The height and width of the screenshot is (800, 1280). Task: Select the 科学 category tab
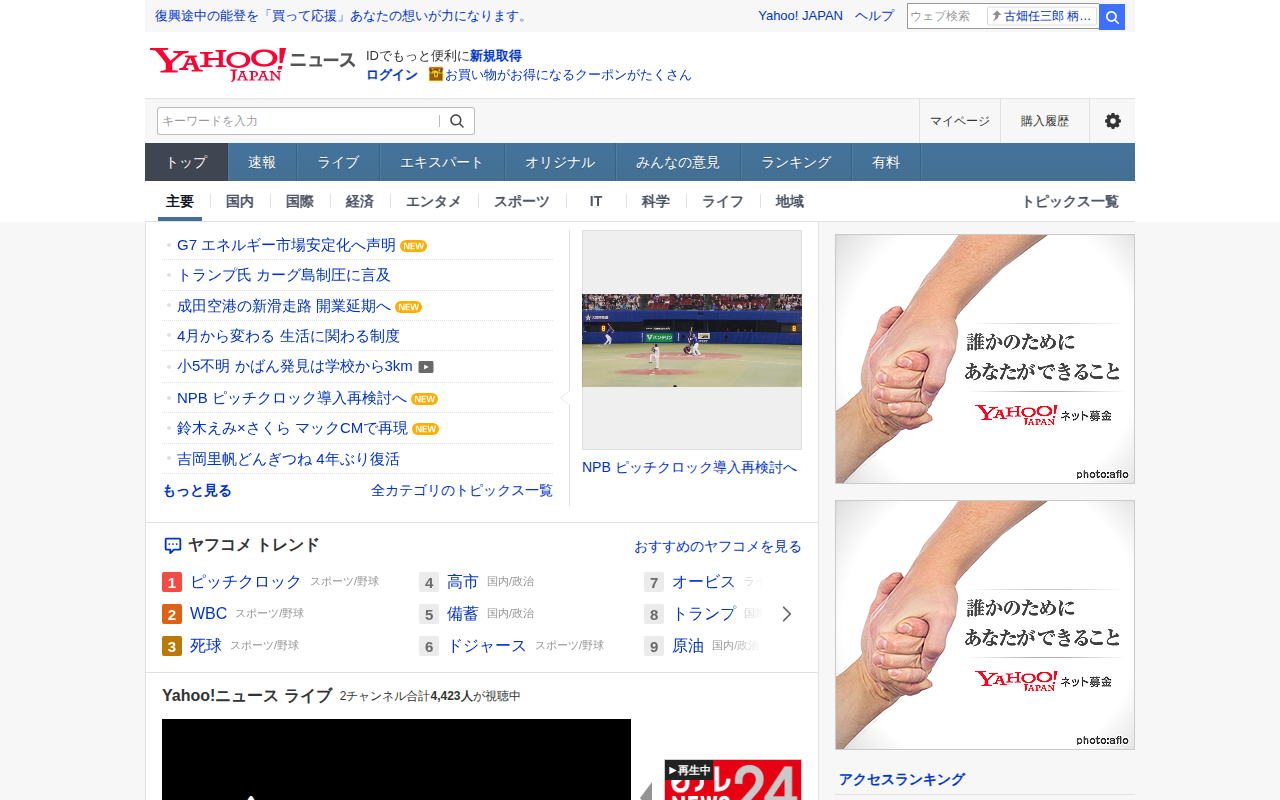pos(656,201)
